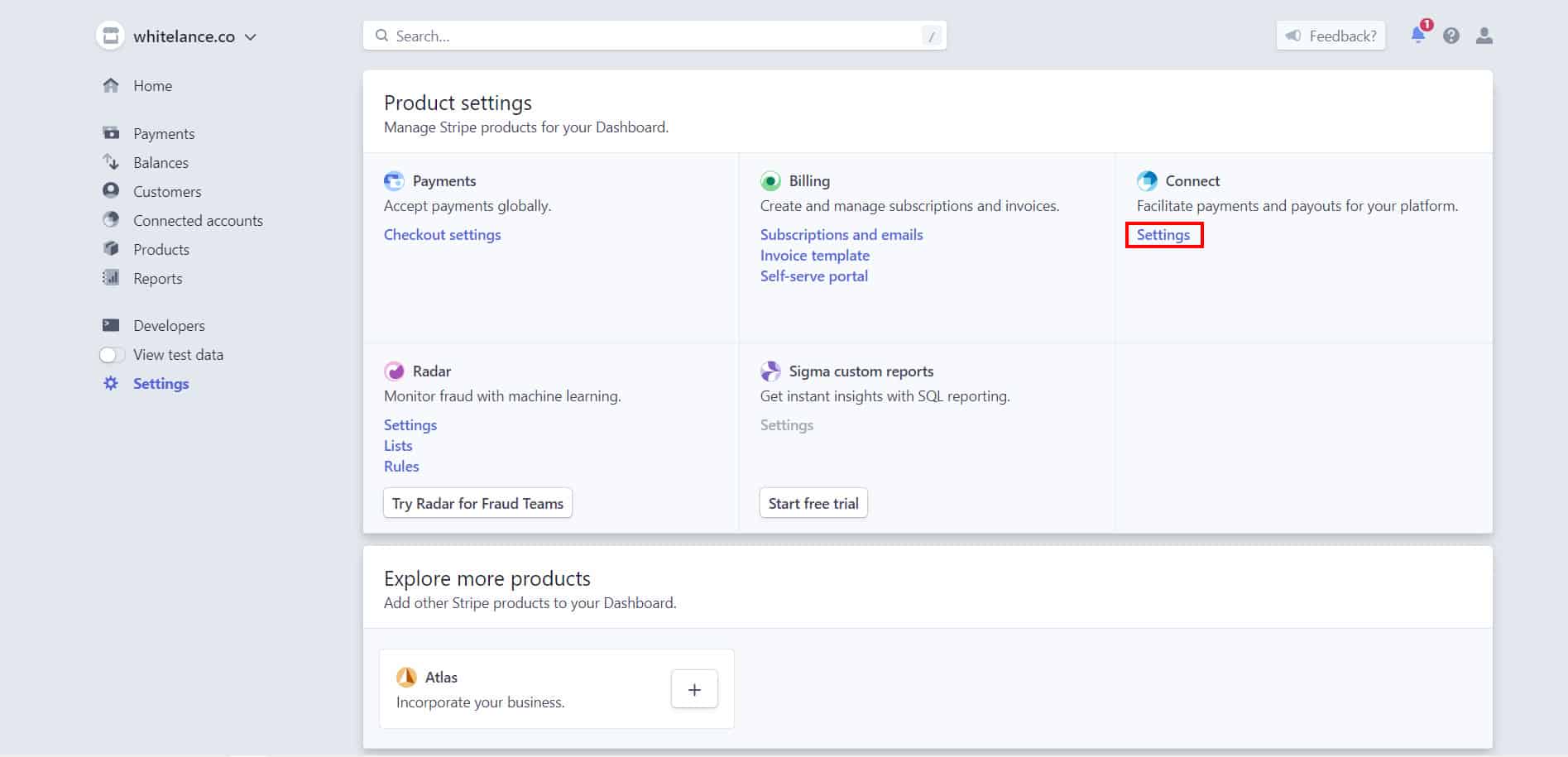Click the Balances arrows icon
The height and width of the screenshot is (757, 1568).
click(111, 162)
